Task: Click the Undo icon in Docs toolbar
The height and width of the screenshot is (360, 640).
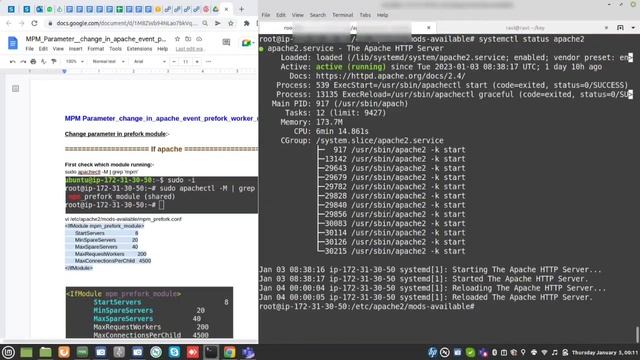Action: point(13,62)
